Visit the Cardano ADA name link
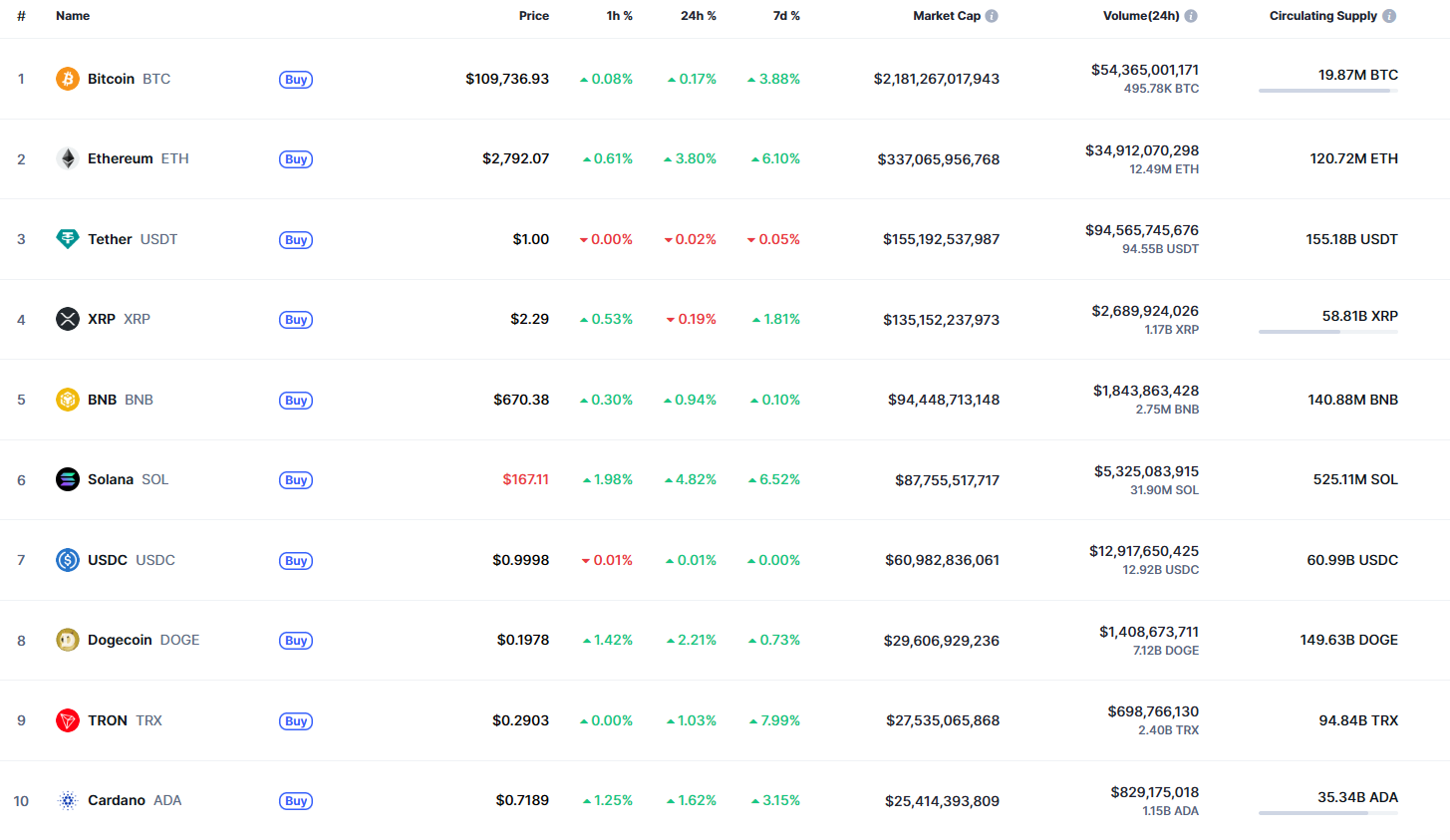Screen dimensions: 1450x840 pos(135,800)
